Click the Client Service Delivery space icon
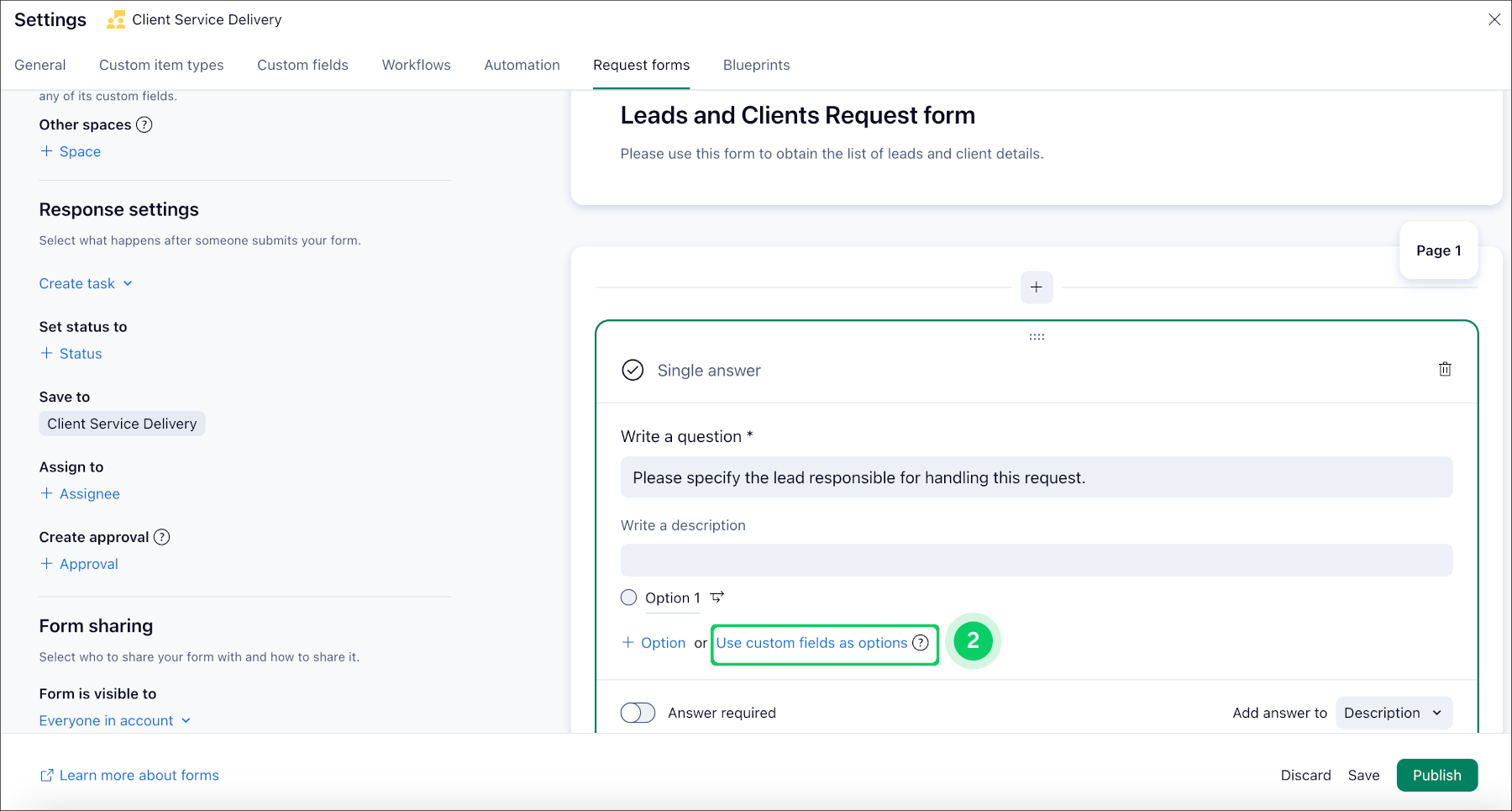This screenshot has height=811, width=1512. tap(117, 18)
